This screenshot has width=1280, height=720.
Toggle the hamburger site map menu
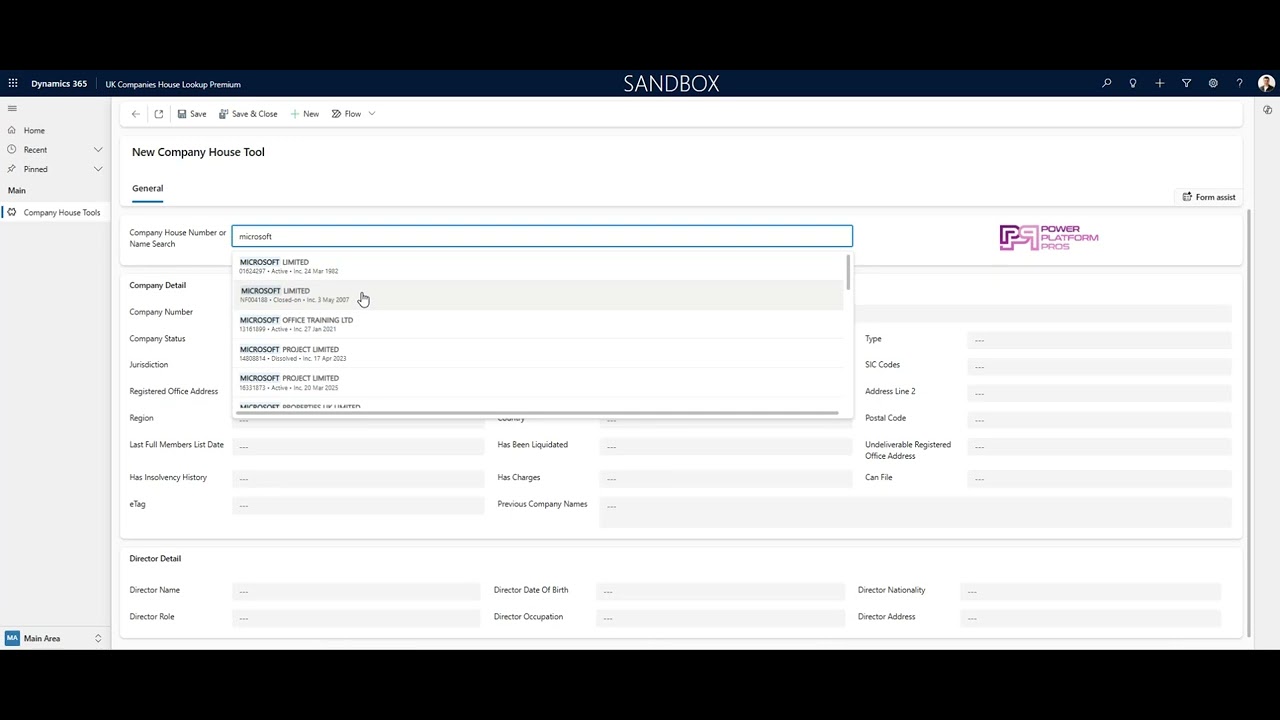(x=12, y=108)
